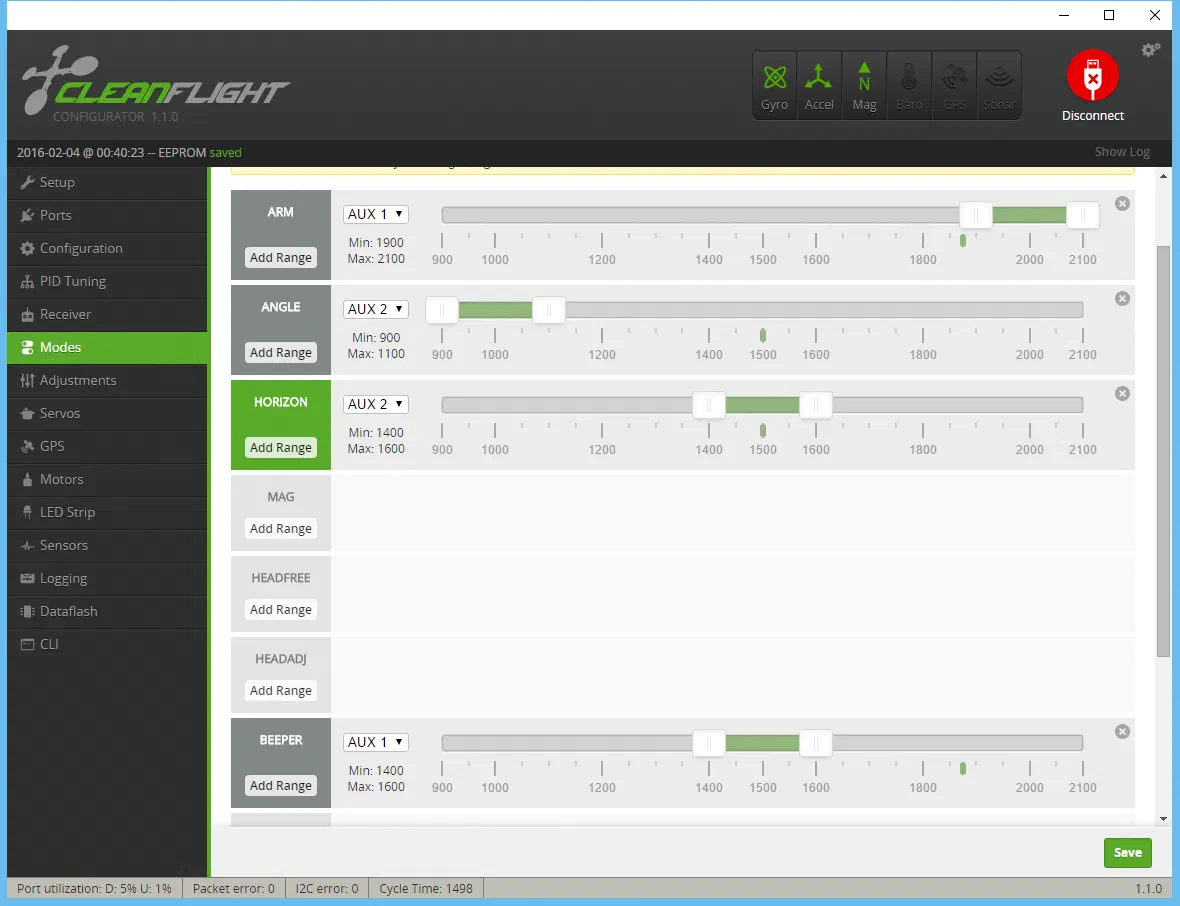Click the Baro sensor status icon

909,85
